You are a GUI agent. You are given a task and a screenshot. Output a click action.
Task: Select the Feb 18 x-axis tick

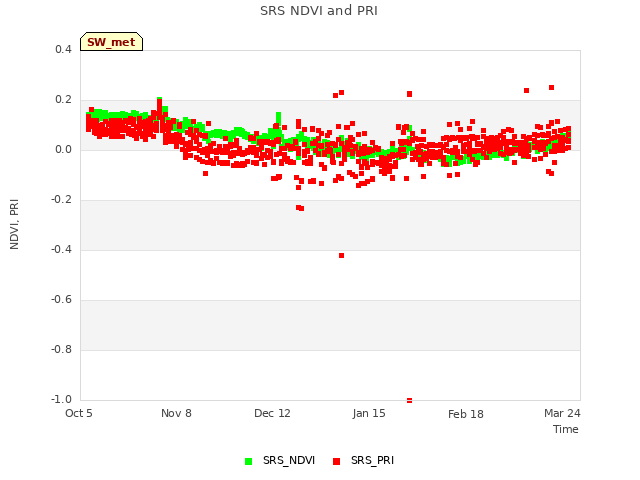466,414
